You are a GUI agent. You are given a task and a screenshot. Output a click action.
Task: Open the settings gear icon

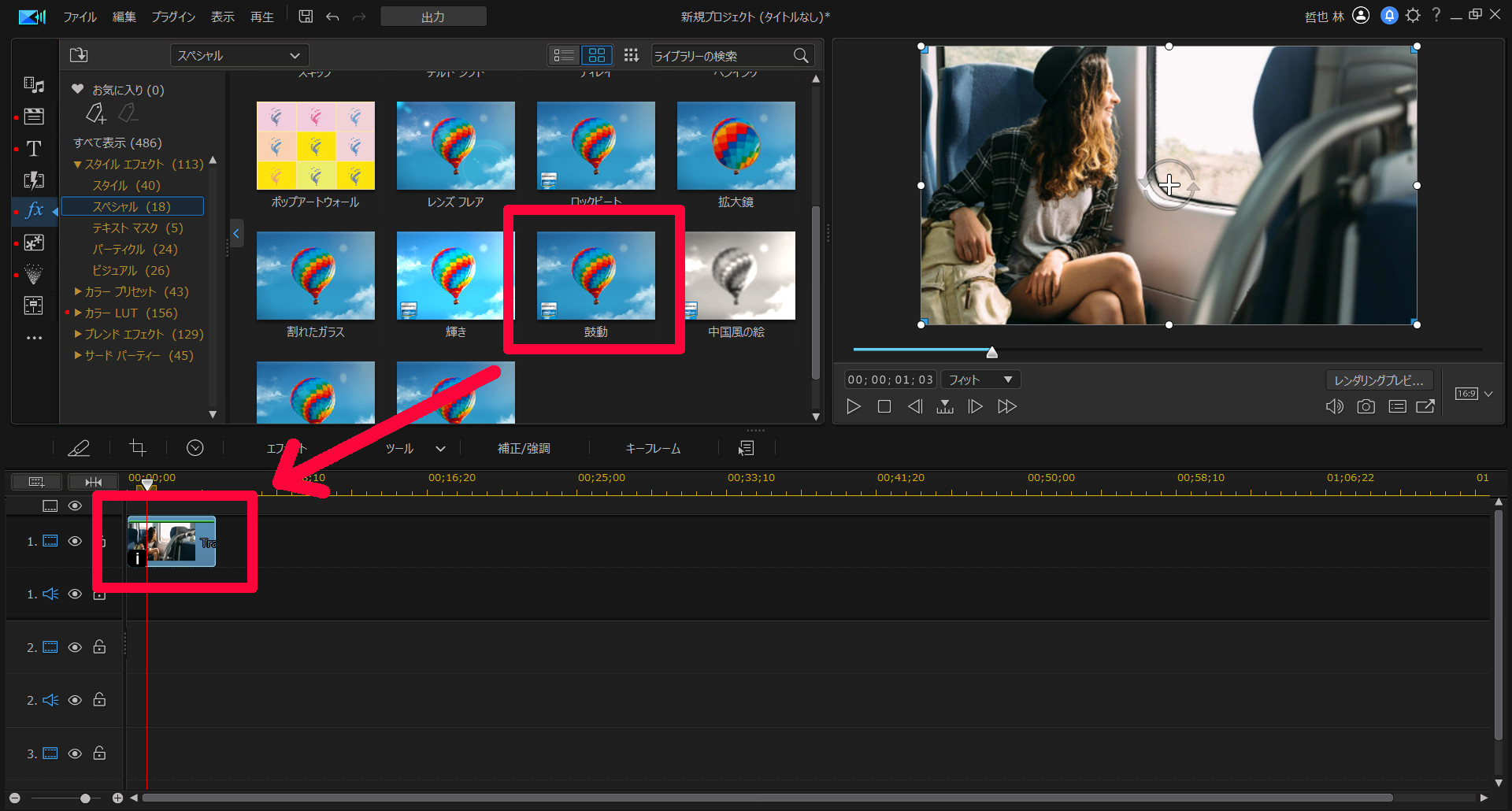1413,16
